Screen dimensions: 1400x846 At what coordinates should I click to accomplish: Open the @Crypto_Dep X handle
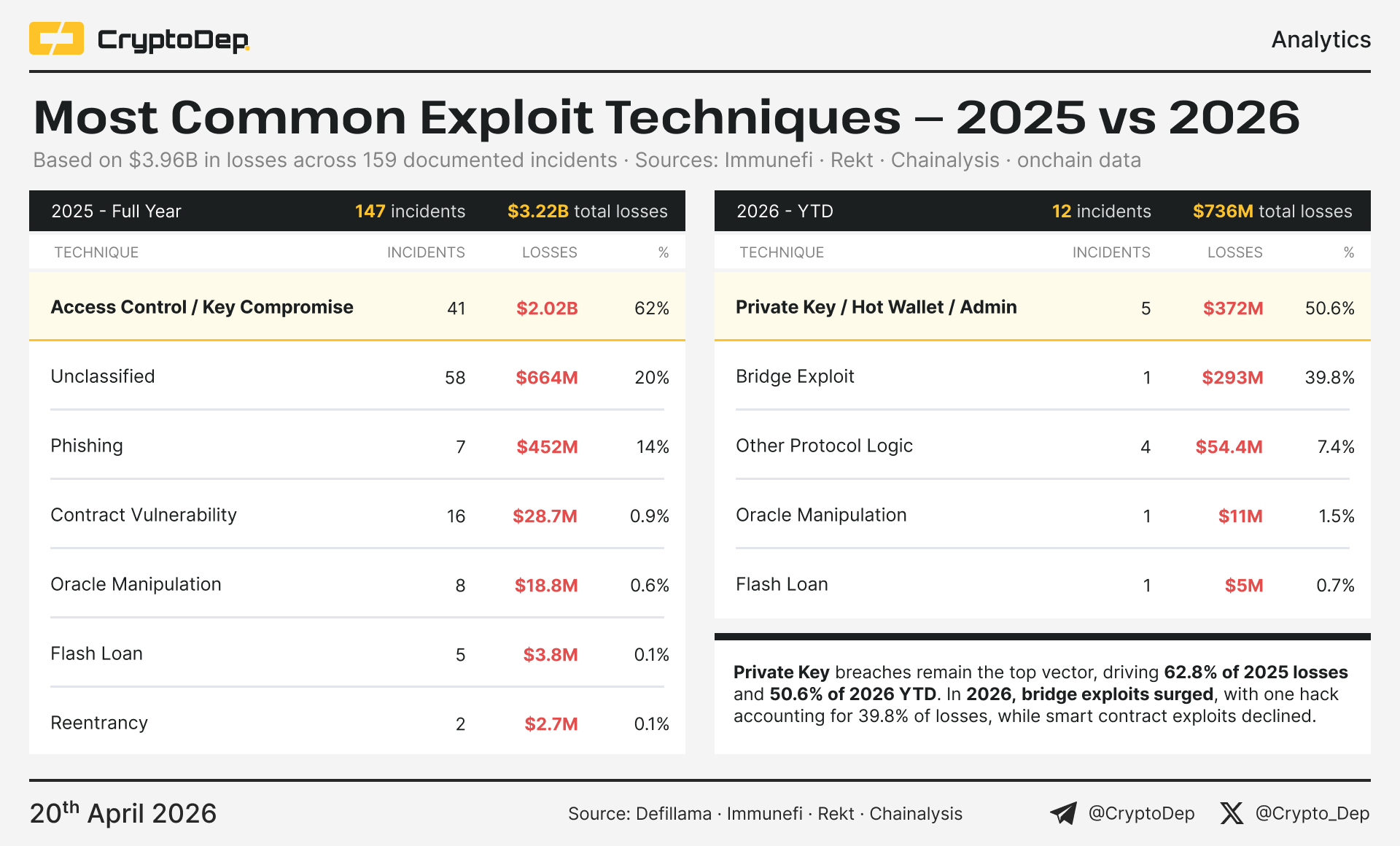pyautogui.click(x=1312, y=813)
